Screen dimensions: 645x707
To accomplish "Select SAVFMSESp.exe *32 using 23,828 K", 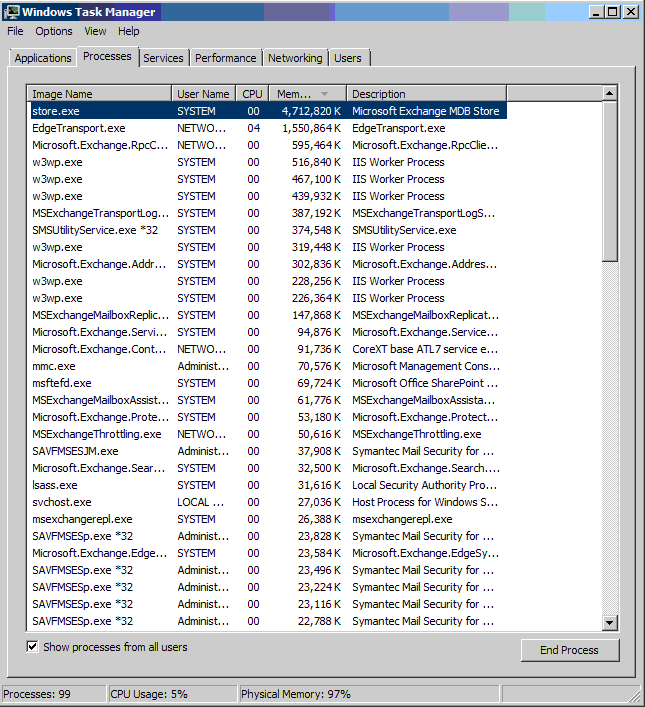I will coord(269,536).
